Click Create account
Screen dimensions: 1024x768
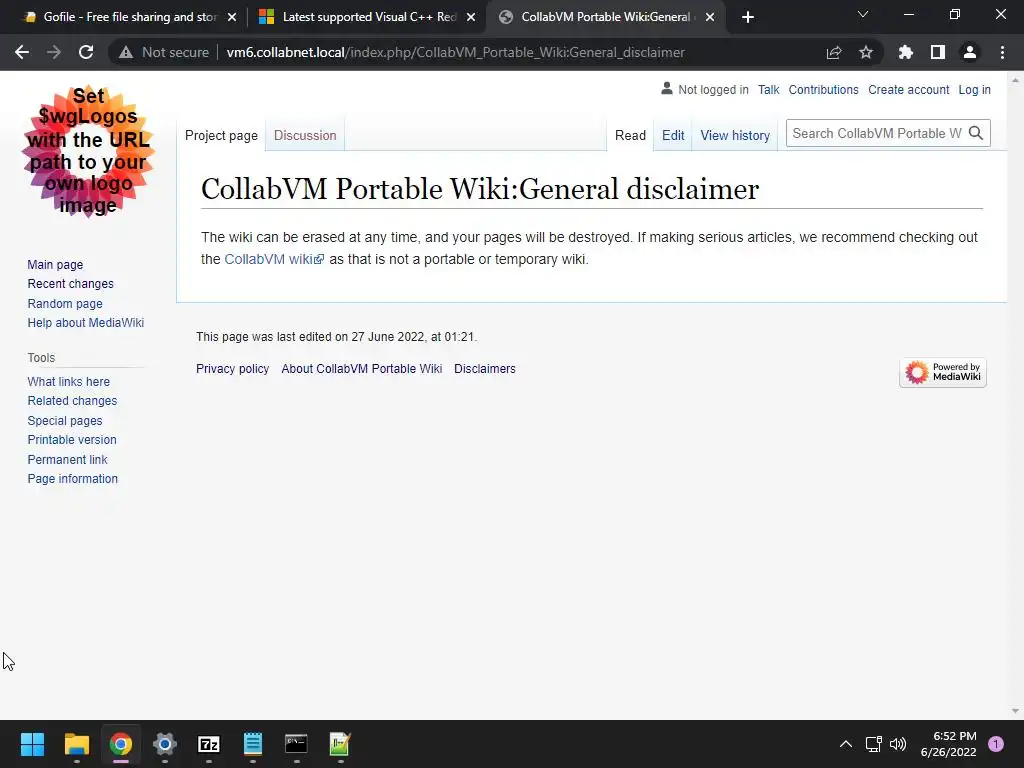point(908,89)
